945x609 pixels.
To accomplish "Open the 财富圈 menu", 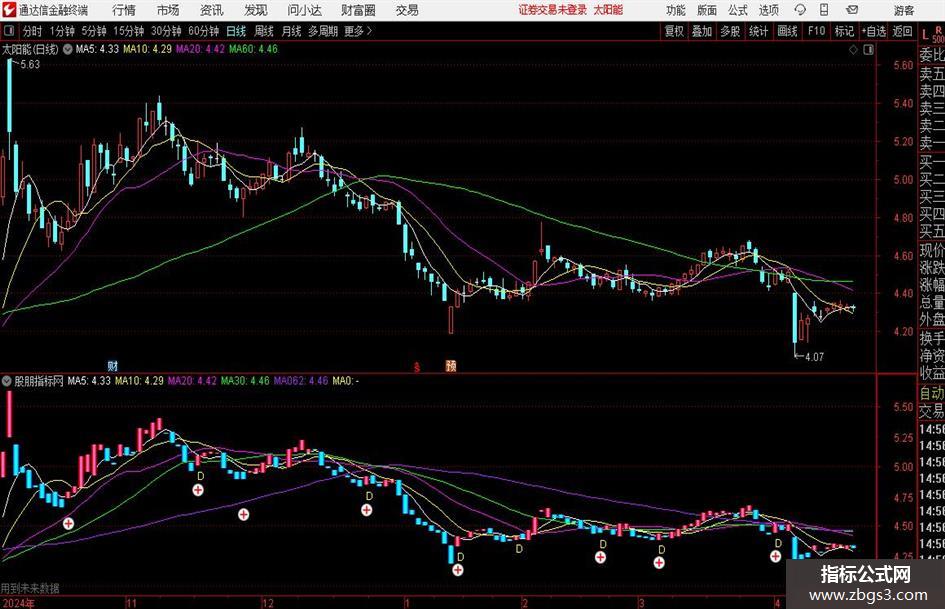I will (x=358, y=10).
